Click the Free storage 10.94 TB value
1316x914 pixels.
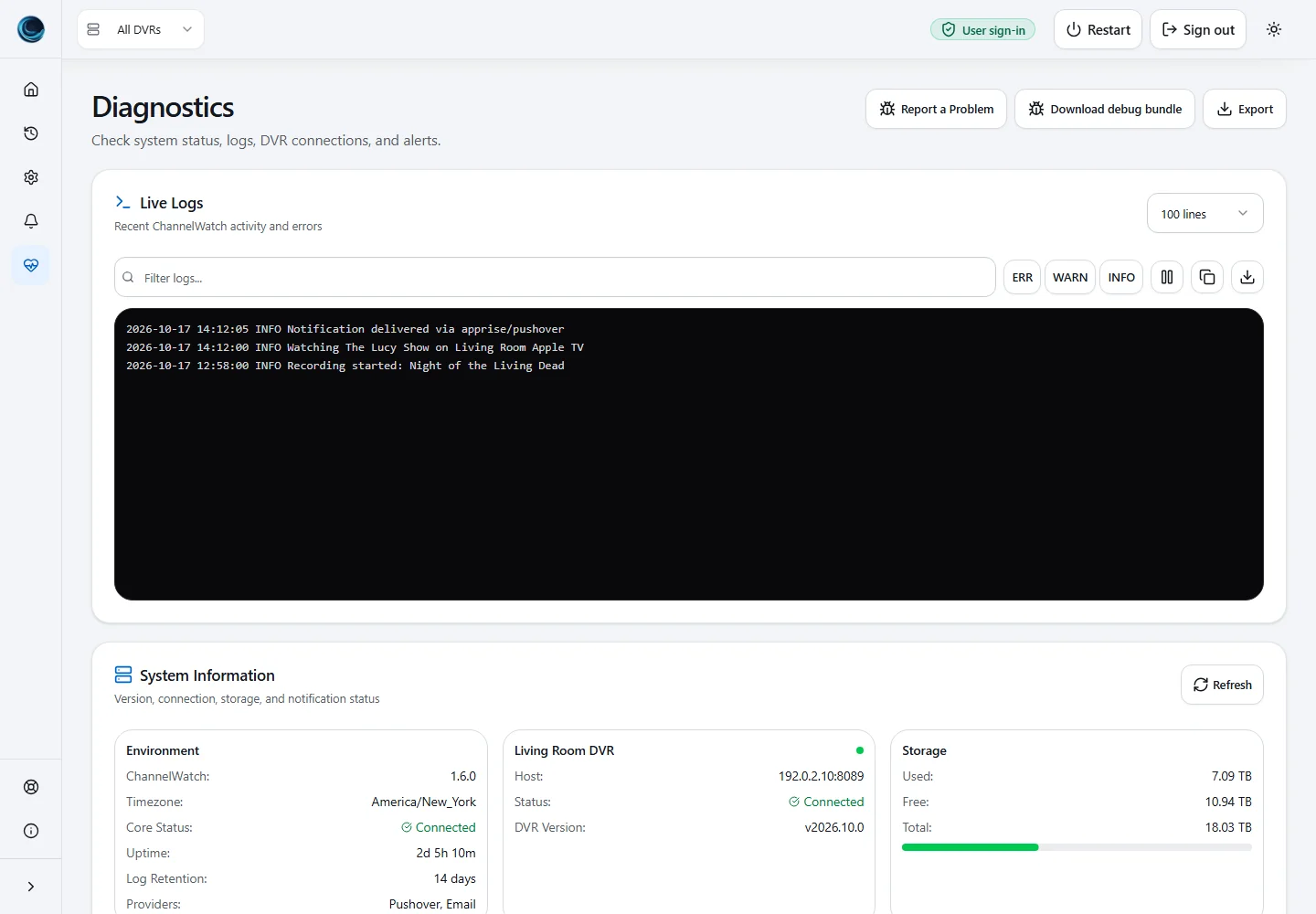(x=1228, y=802)
